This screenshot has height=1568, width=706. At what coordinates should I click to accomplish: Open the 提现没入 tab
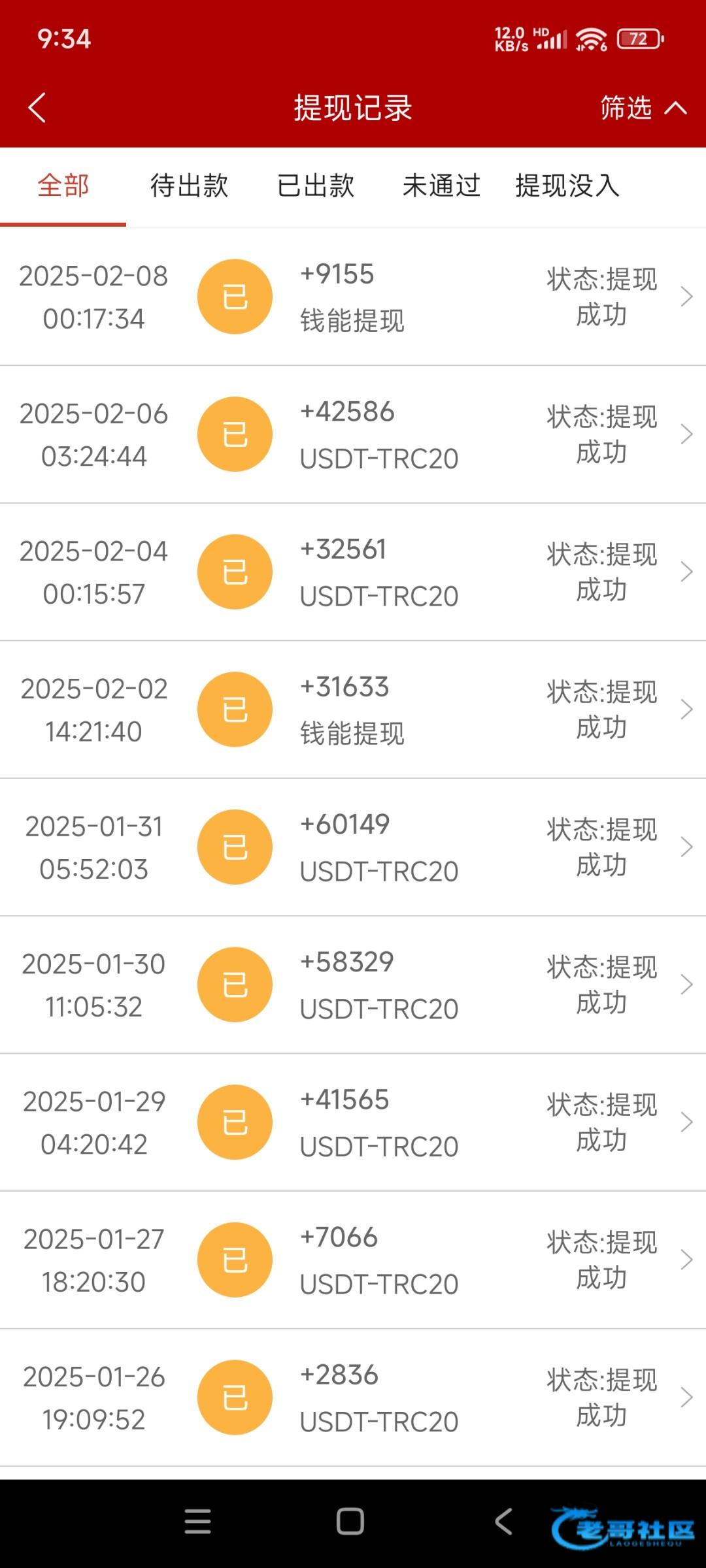[567, 186]
